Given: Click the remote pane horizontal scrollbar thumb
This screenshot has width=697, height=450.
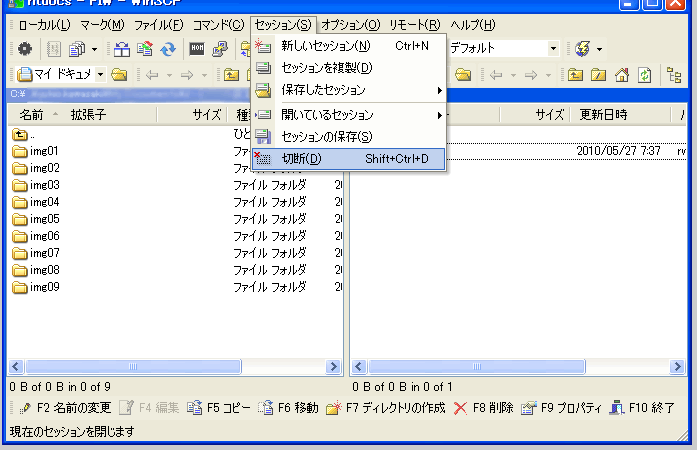Looking at the screenshot, I should (x=477, y=366).
